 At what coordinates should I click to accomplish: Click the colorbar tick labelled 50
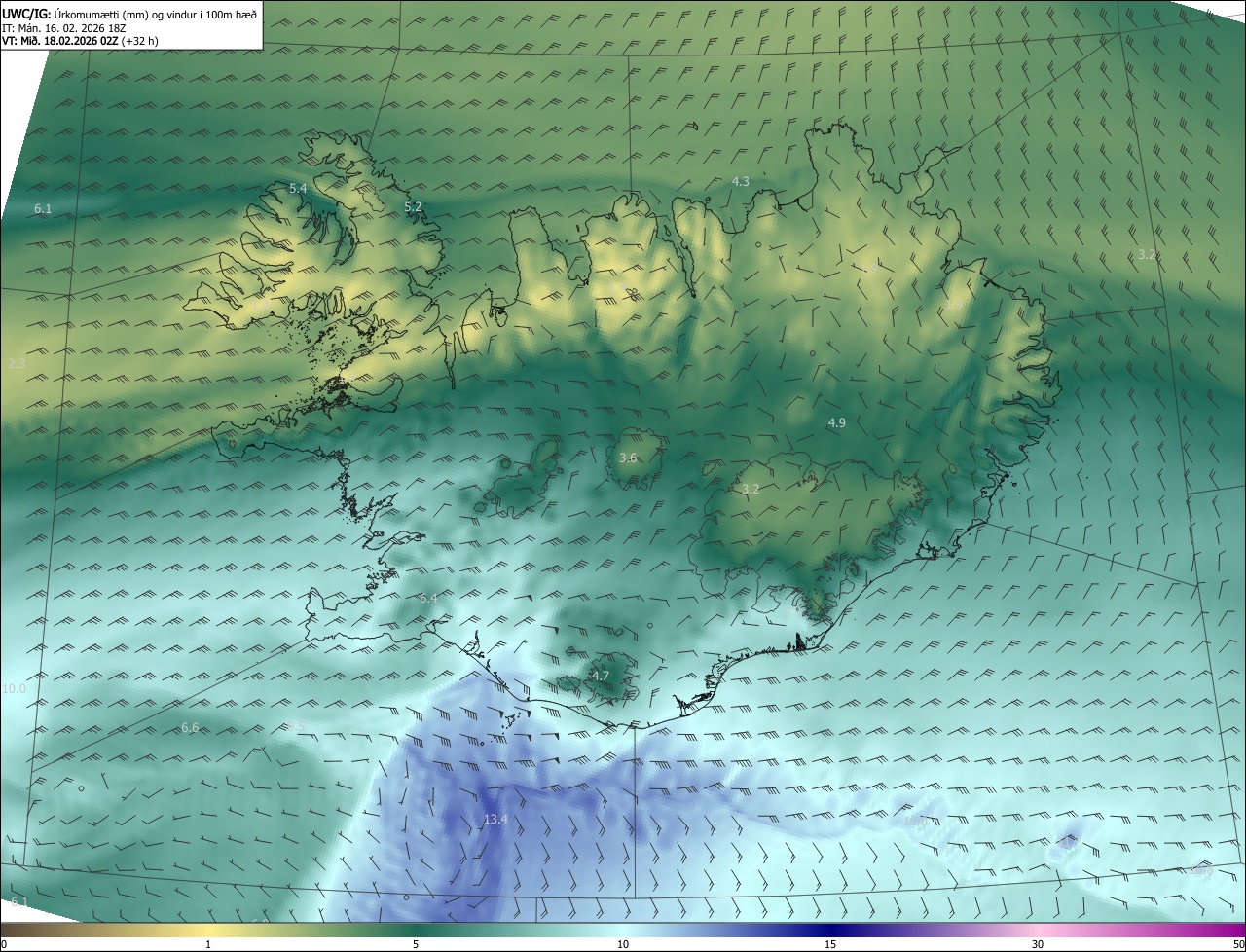click(1239, 945)
